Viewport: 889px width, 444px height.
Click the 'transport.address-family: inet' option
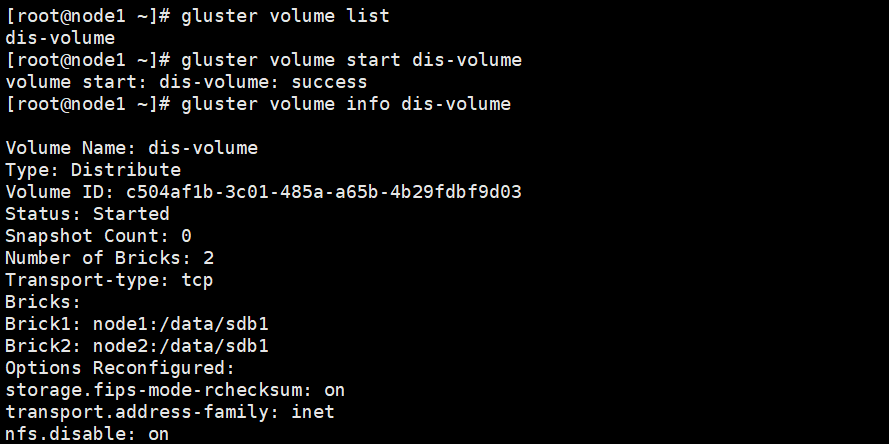click(x=170, y=412)
